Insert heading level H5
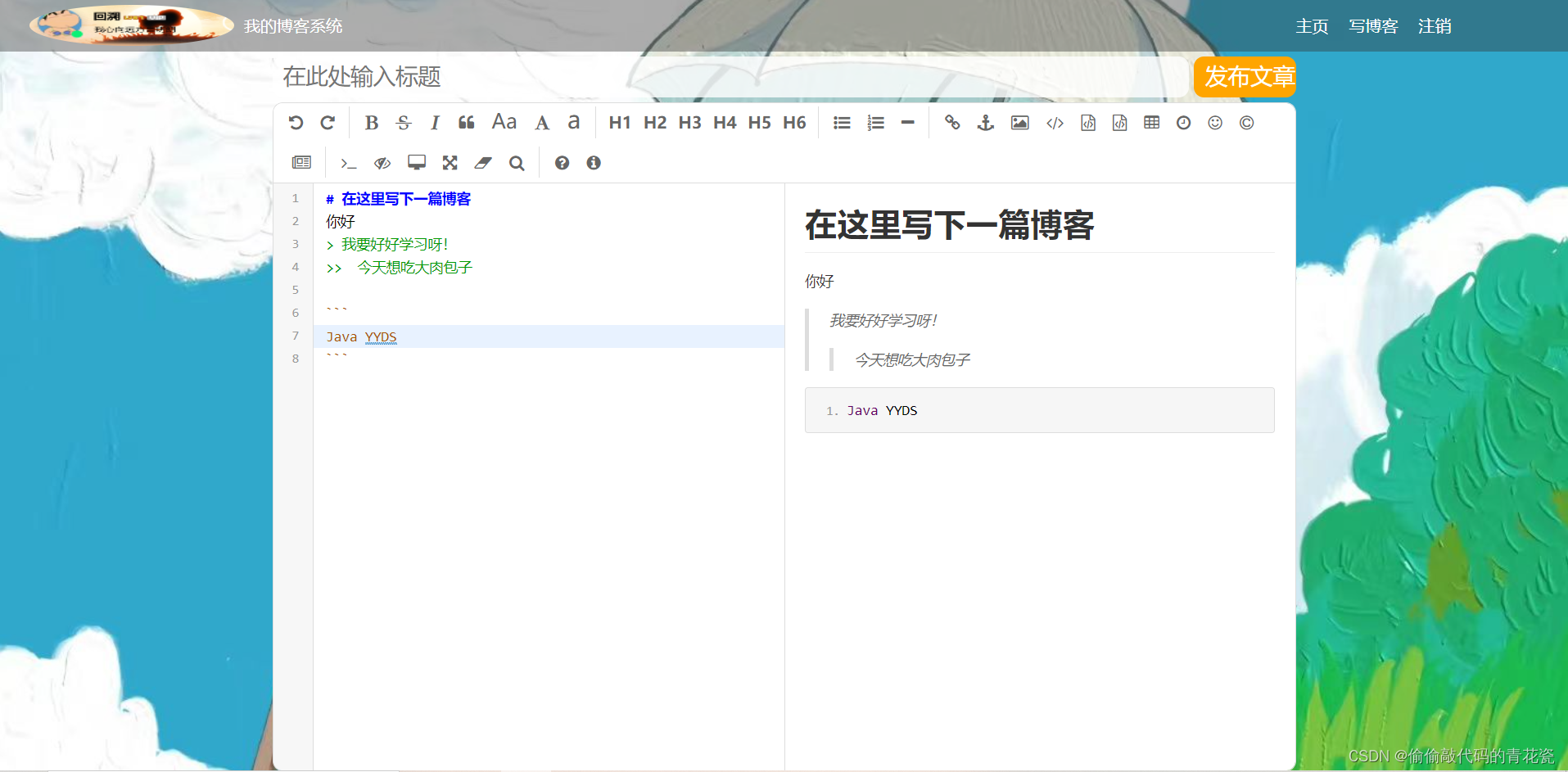This screenshot has width=1568, height=772. coord(759,123)
